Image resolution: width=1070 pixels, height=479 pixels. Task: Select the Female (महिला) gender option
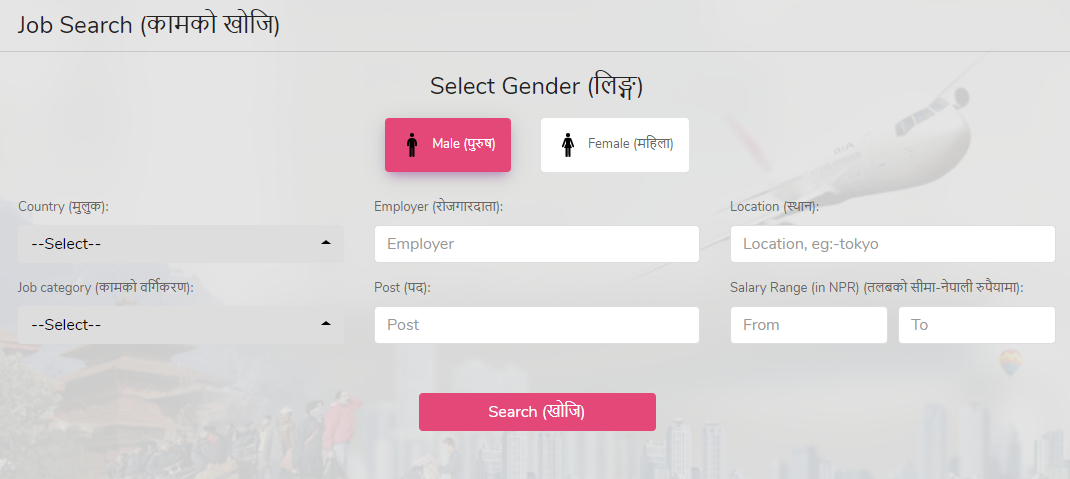point(630,144)
